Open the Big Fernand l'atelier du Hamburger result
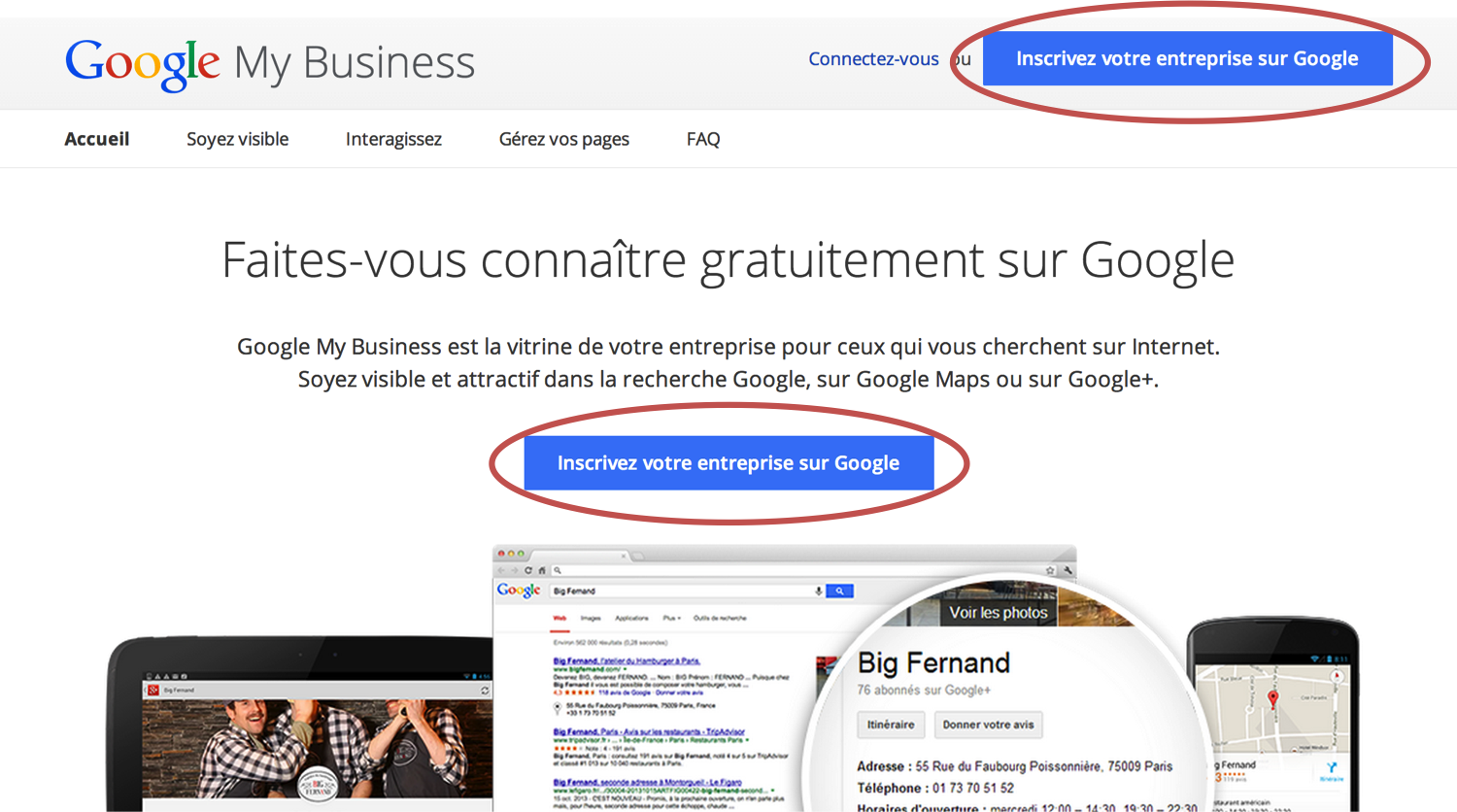 (x=627, y=661)
